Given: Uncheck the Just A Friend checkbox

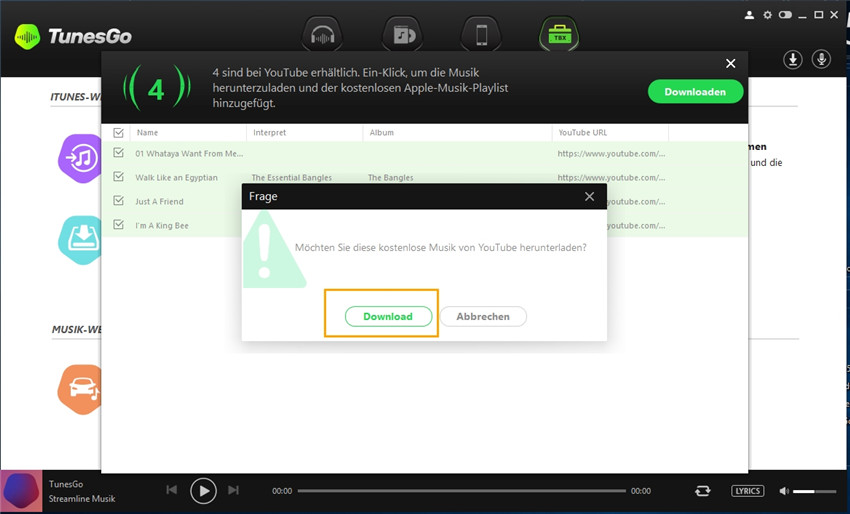Looking at the screenshot, I should (118, 201).
